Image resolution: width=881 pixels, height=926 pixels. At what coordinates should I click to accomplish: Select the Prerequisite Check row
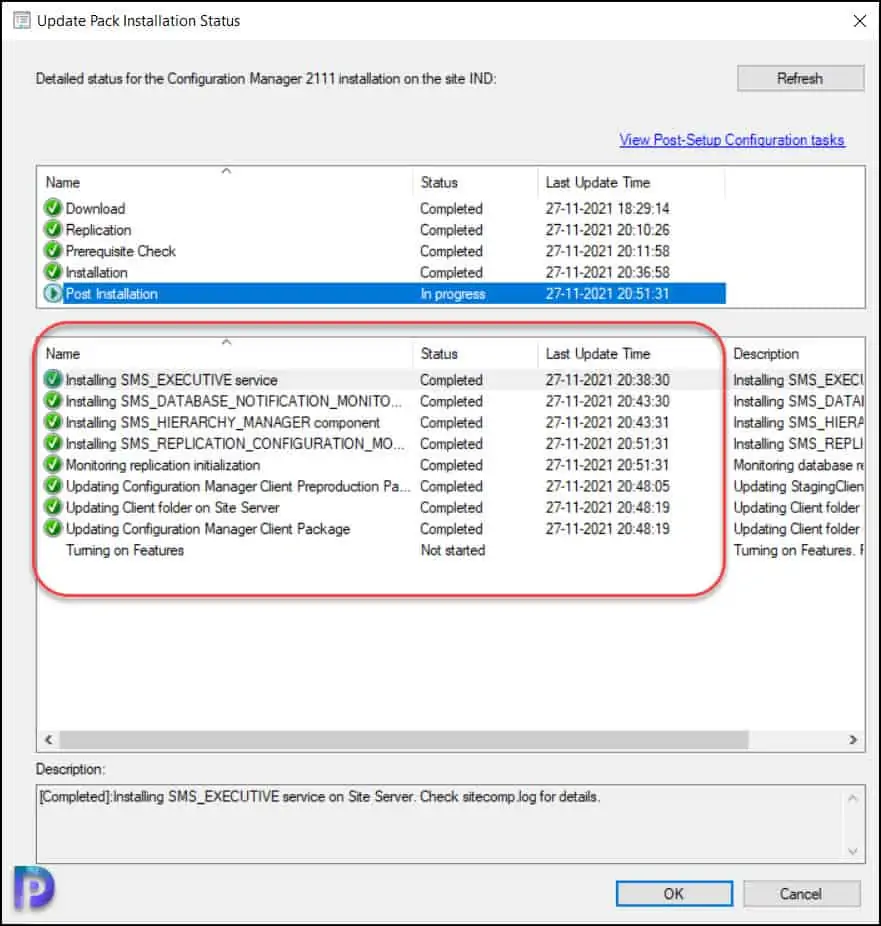tap(384, 250)
